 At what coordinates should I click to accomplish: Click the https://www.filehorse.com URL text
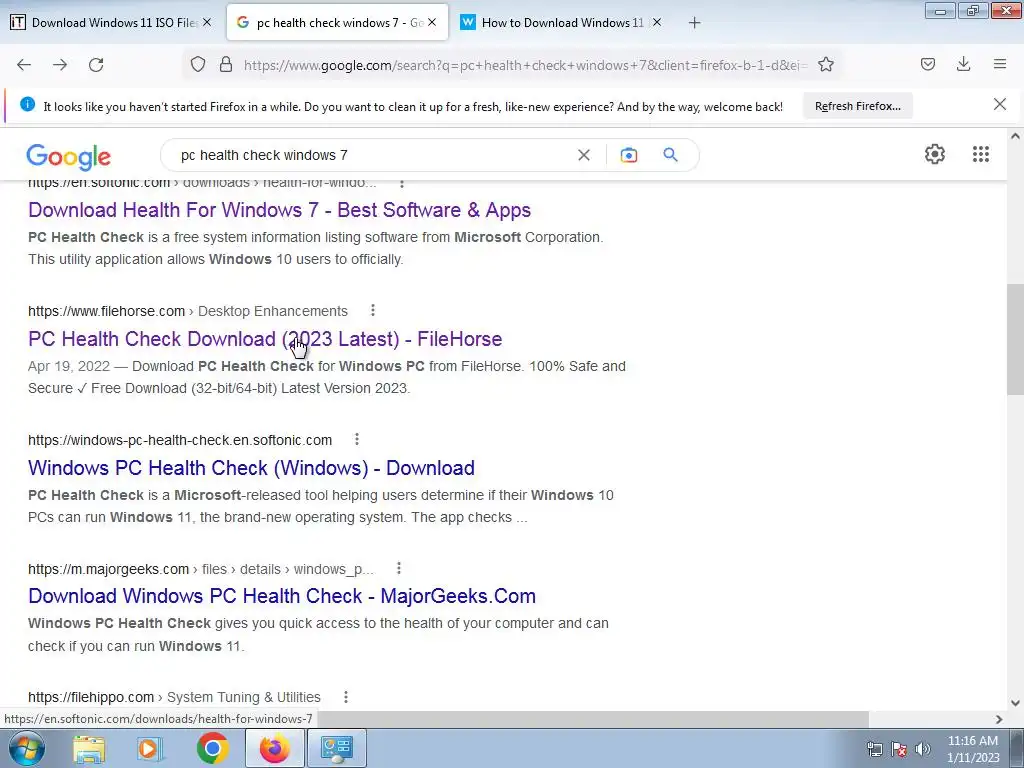106,311
